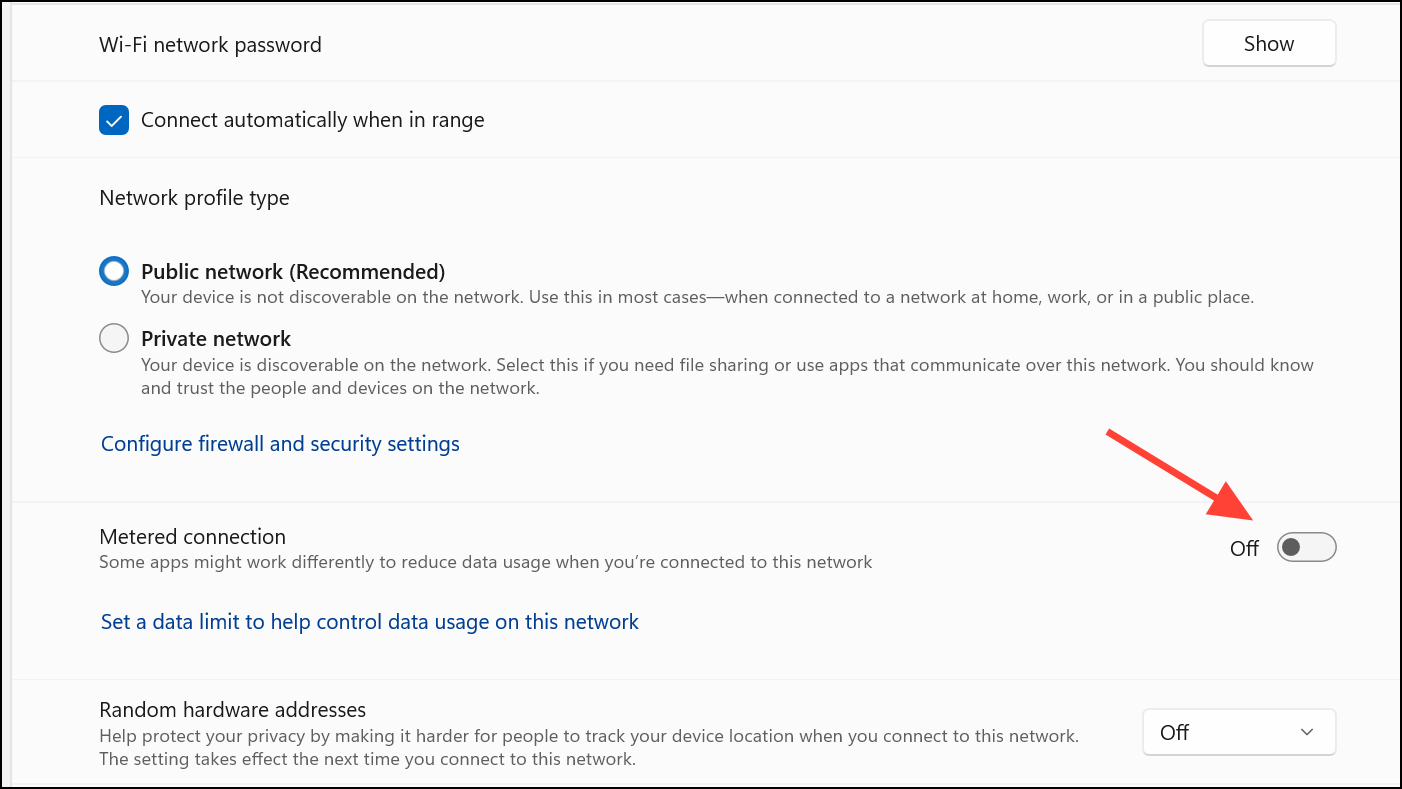Image resolution: width=1402 pixels, height=789 pixels.
Task: Click the Wi-Fi network password row label
Action: [210, 45]
